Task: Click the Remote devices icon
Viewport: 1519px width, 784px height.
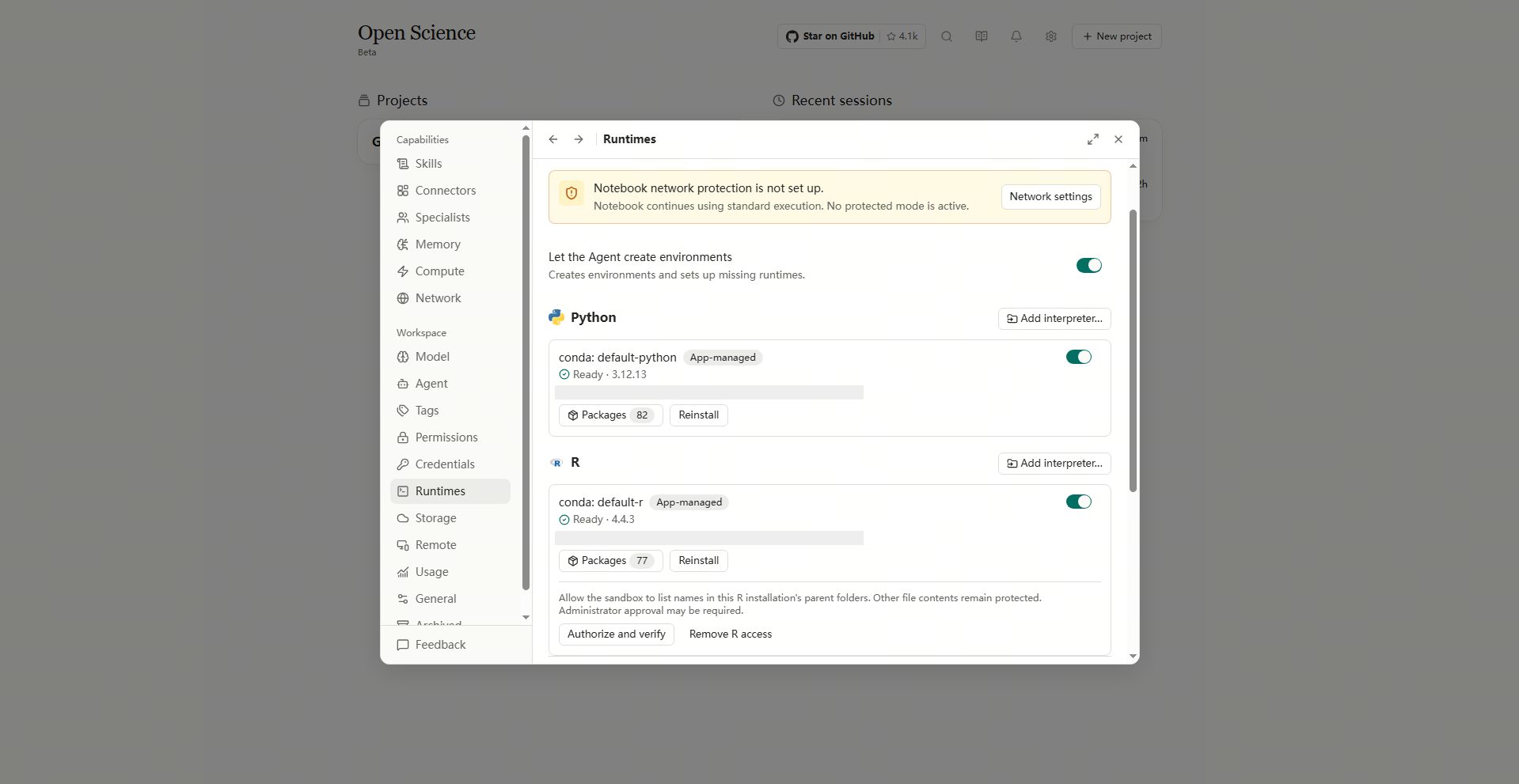Action: click(403, 545)
